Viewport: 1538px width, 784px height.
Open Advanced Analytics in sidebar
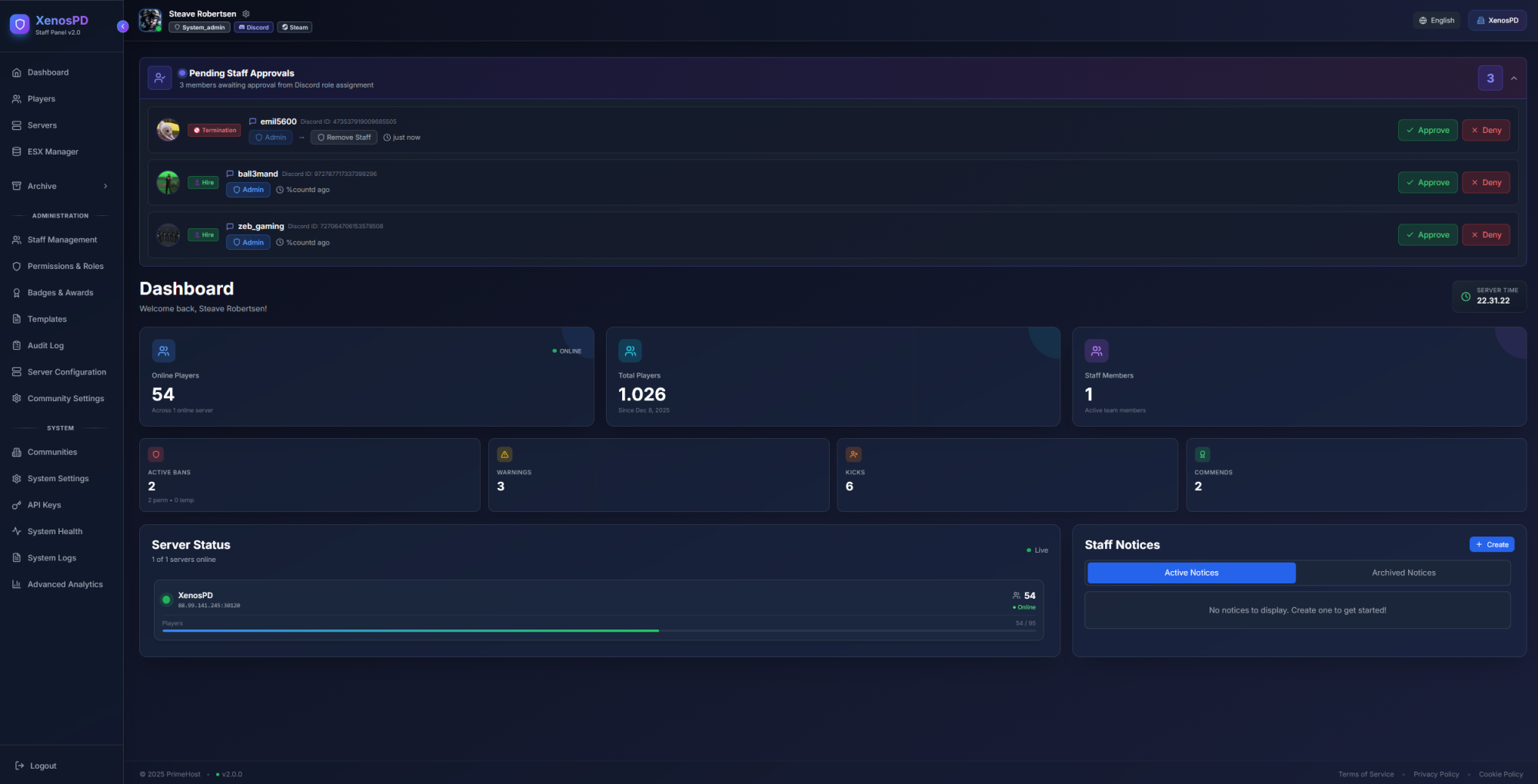(x=62, y=585)
